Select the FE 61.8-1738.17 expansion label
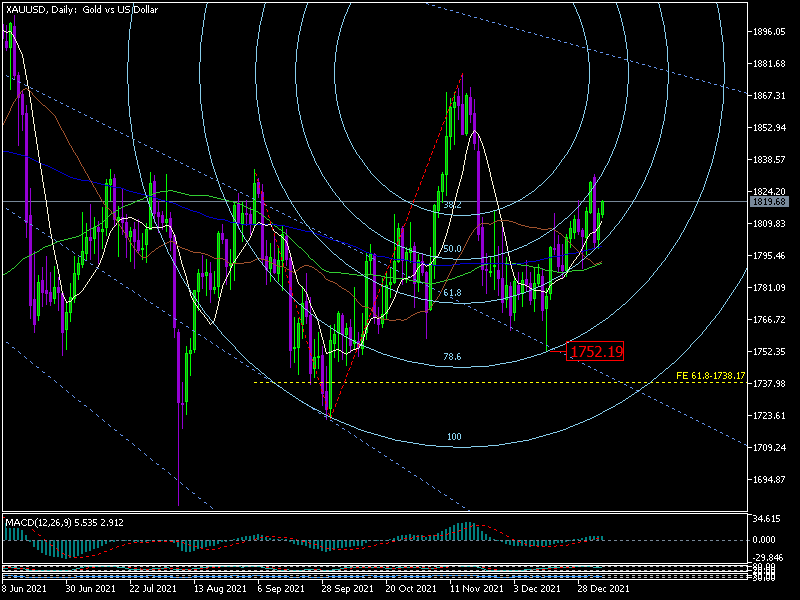800x600 pixels. [x=712, y=376]
